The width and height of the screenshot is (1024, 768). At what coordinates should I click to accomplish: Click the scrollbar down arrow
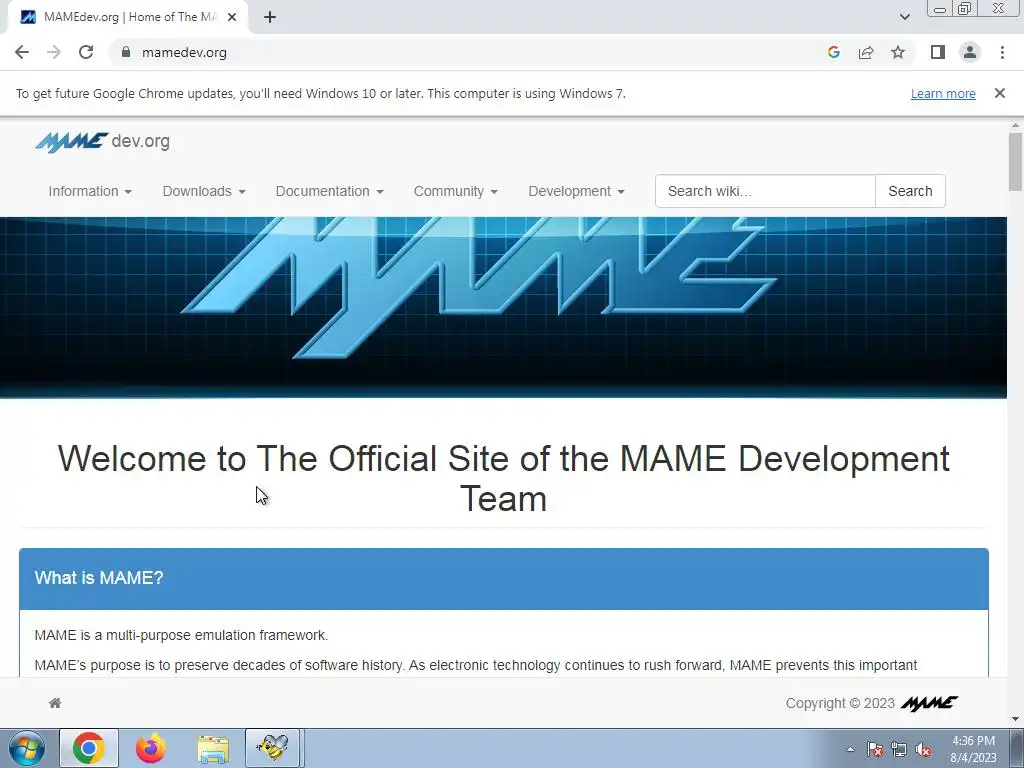1015,720
